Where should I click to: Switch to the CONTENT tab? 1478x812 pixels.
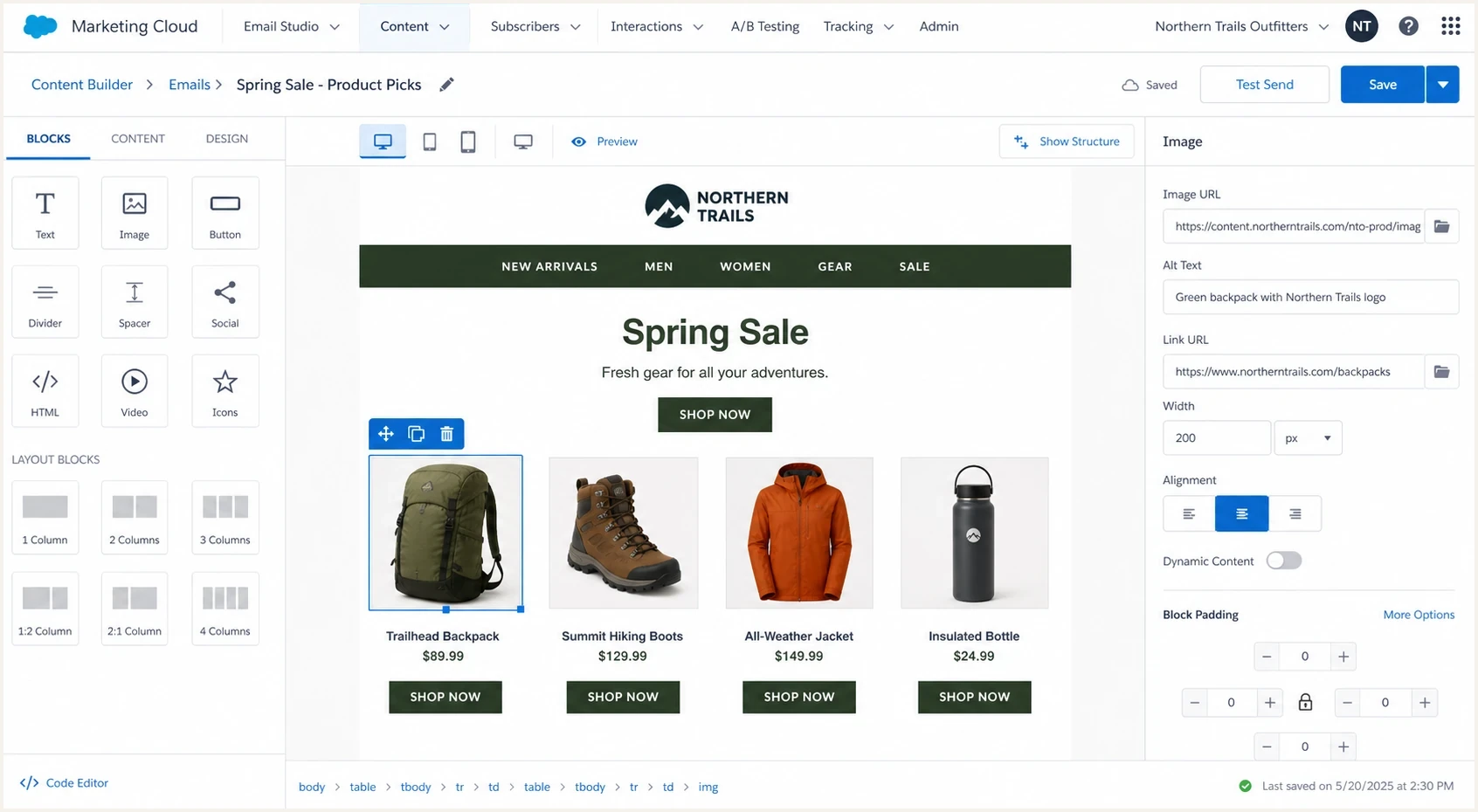pos(138,139)
